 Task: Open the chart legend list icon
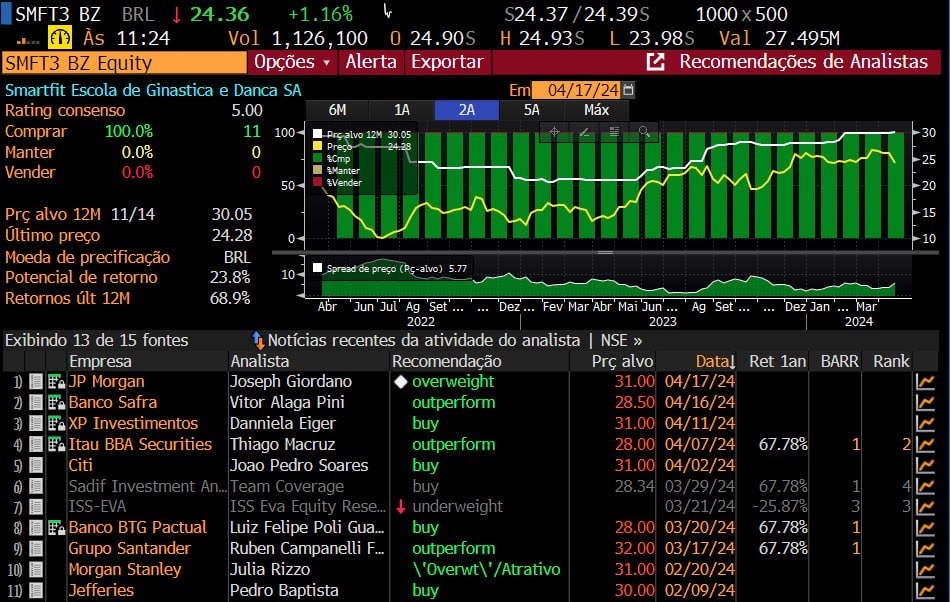click(614, 131)
